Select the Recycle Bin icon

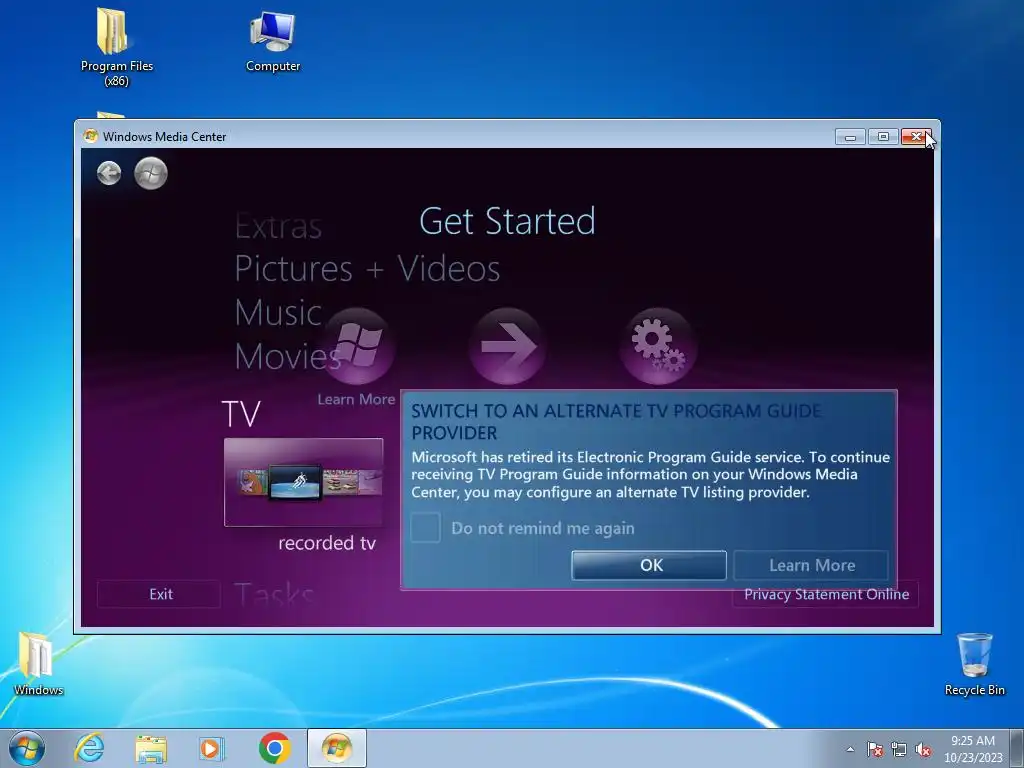(x=974, y=664)
